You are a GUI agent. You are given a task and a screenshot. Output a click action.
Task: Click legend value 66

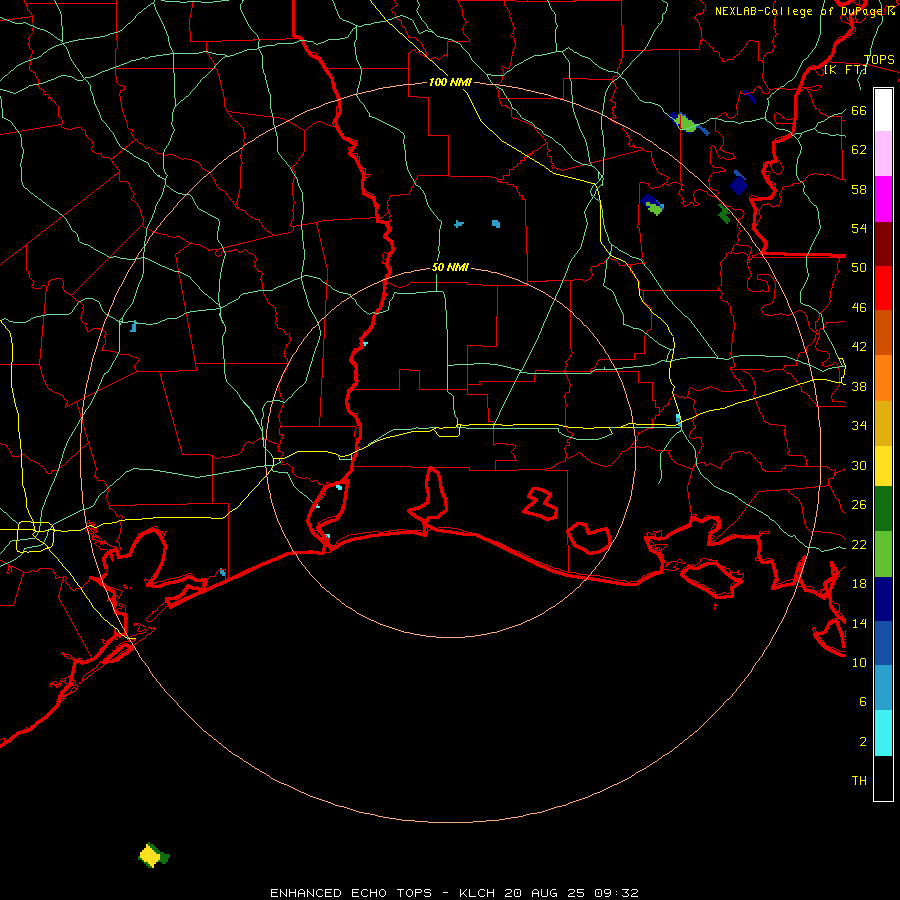tap(859, 111)
